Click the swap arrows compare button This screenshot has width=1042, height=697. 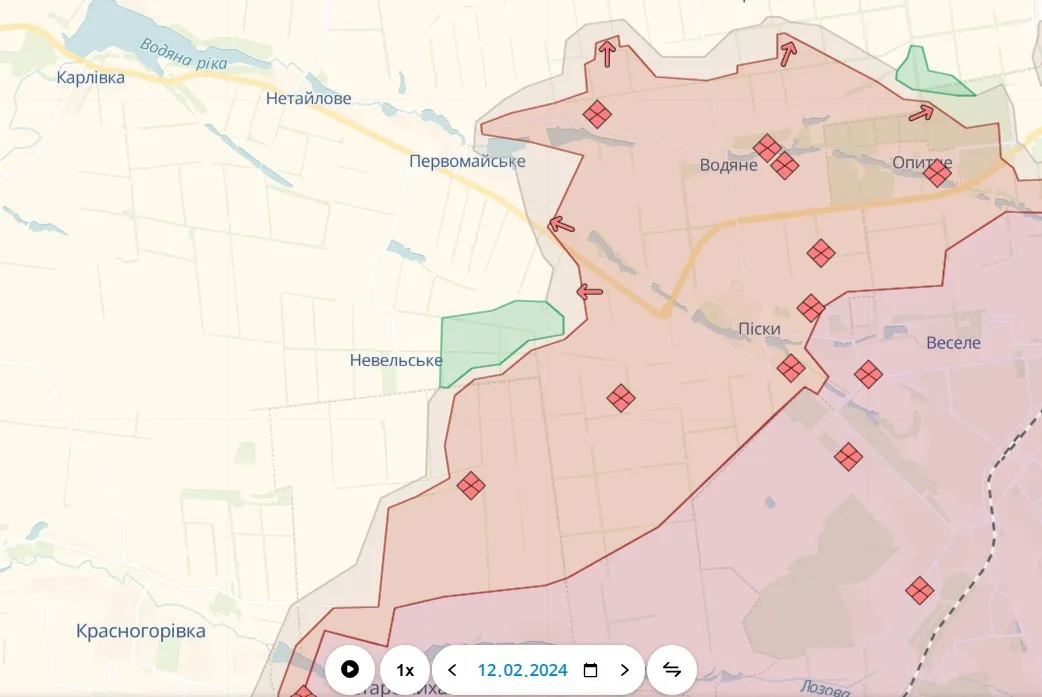click(672, 670)
